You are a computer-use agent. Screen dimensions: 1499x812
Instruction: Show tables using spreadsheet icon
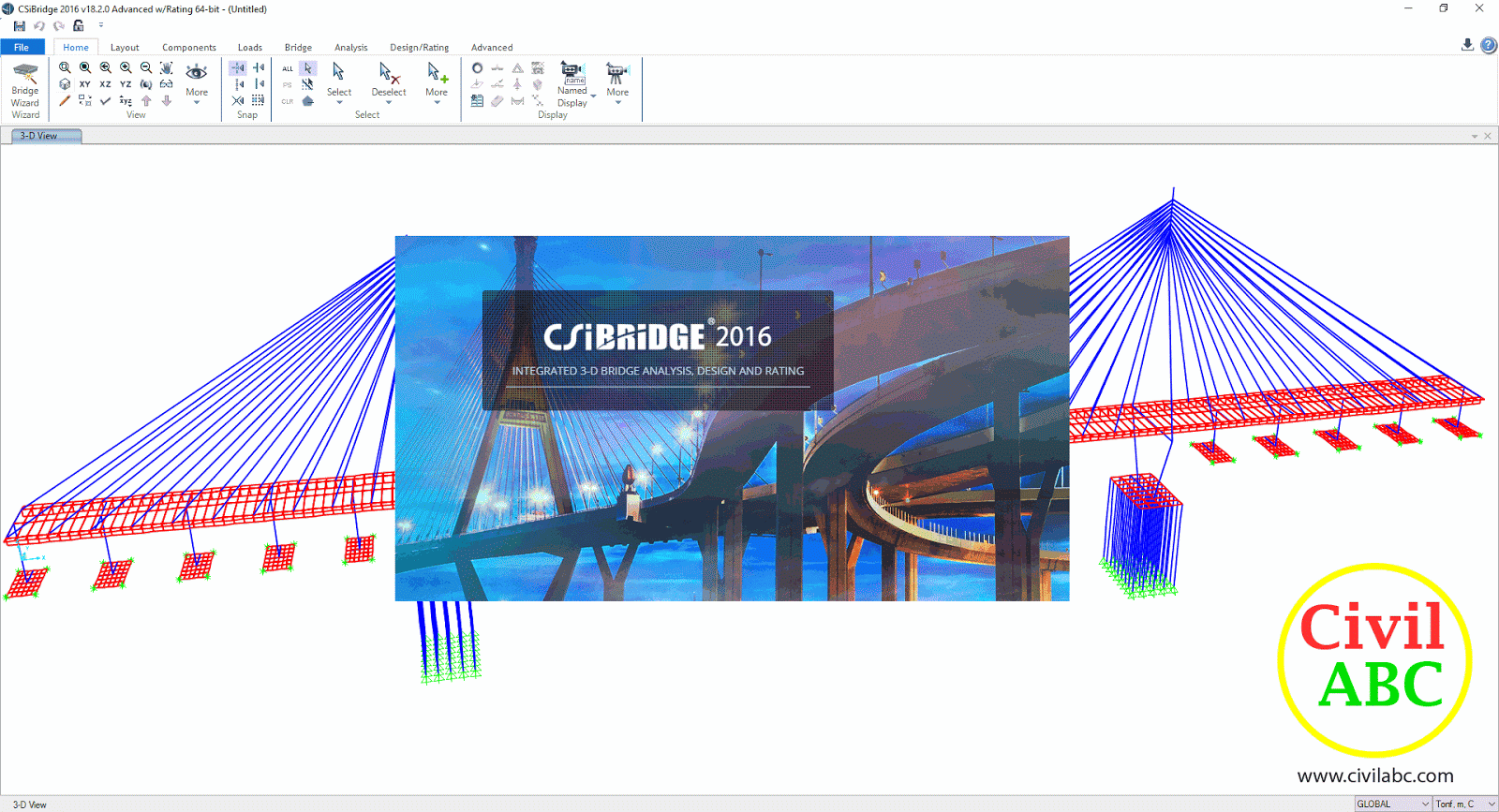(478, 101)
